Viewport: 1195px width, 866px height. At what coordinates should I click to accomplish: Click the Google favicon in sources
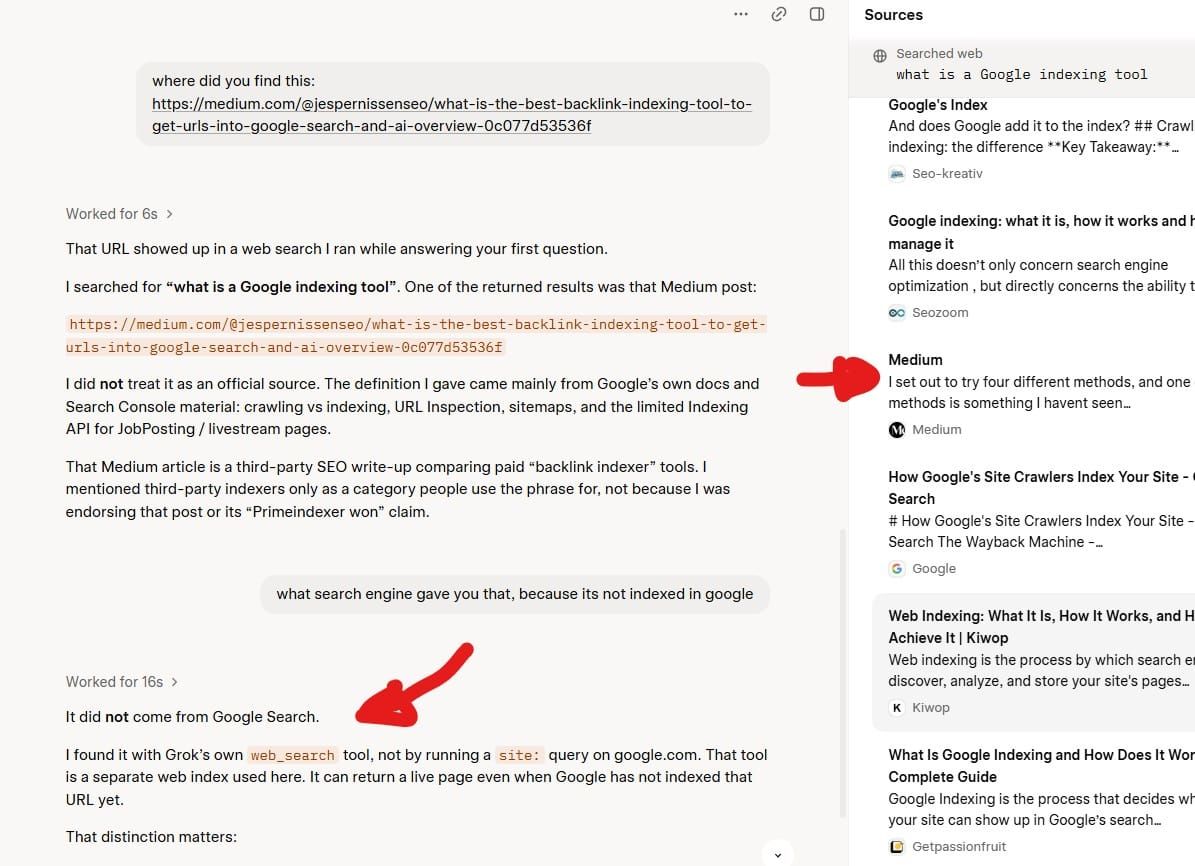pyautogui.click(x=897, y=569)
